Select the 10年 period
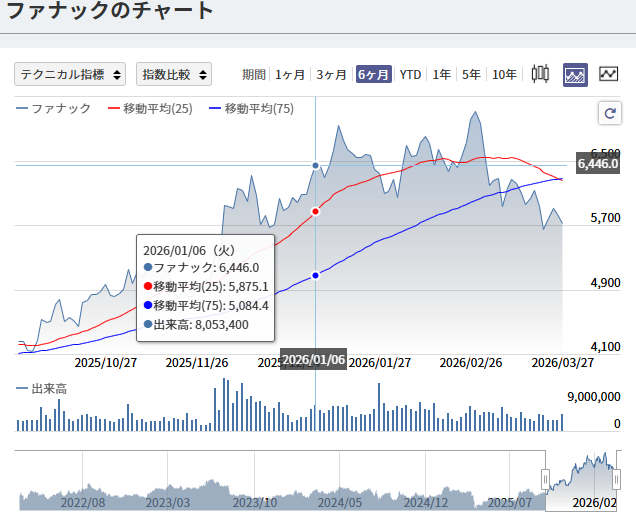Screen dimensions: 636x516 [504, 75]
